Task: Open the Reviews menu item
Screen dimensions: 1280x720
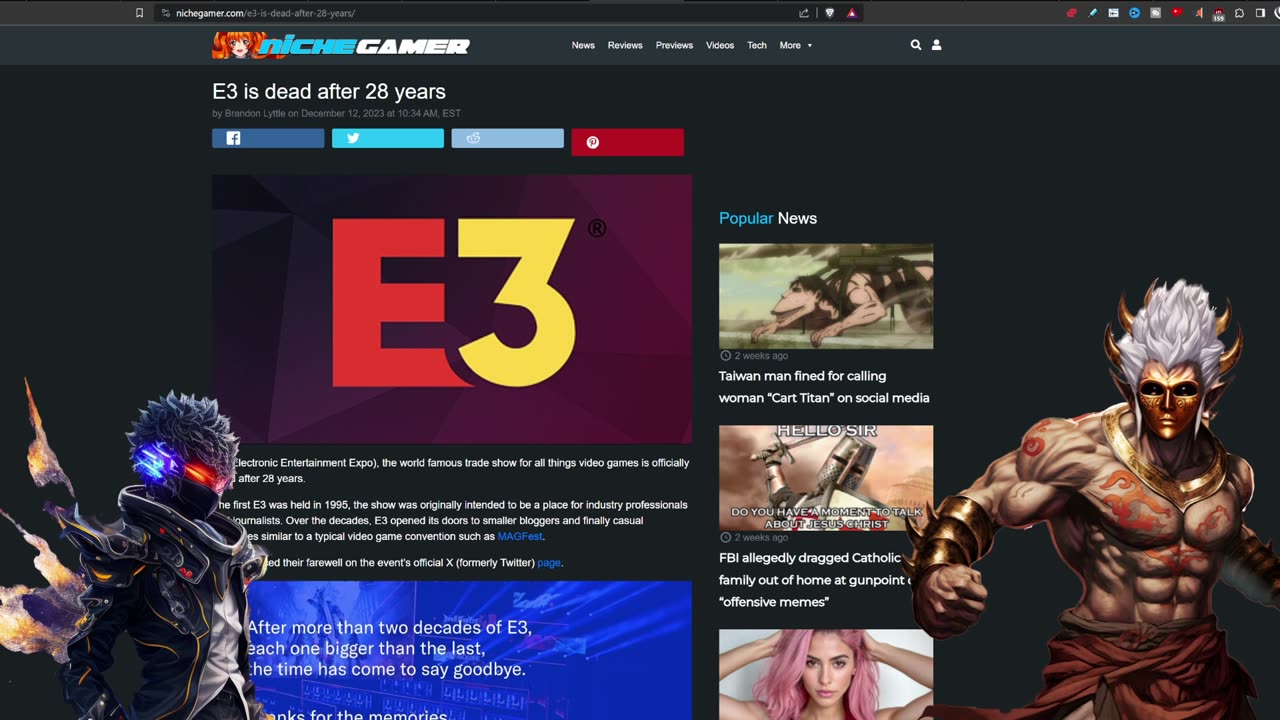Action: (625, 45)
